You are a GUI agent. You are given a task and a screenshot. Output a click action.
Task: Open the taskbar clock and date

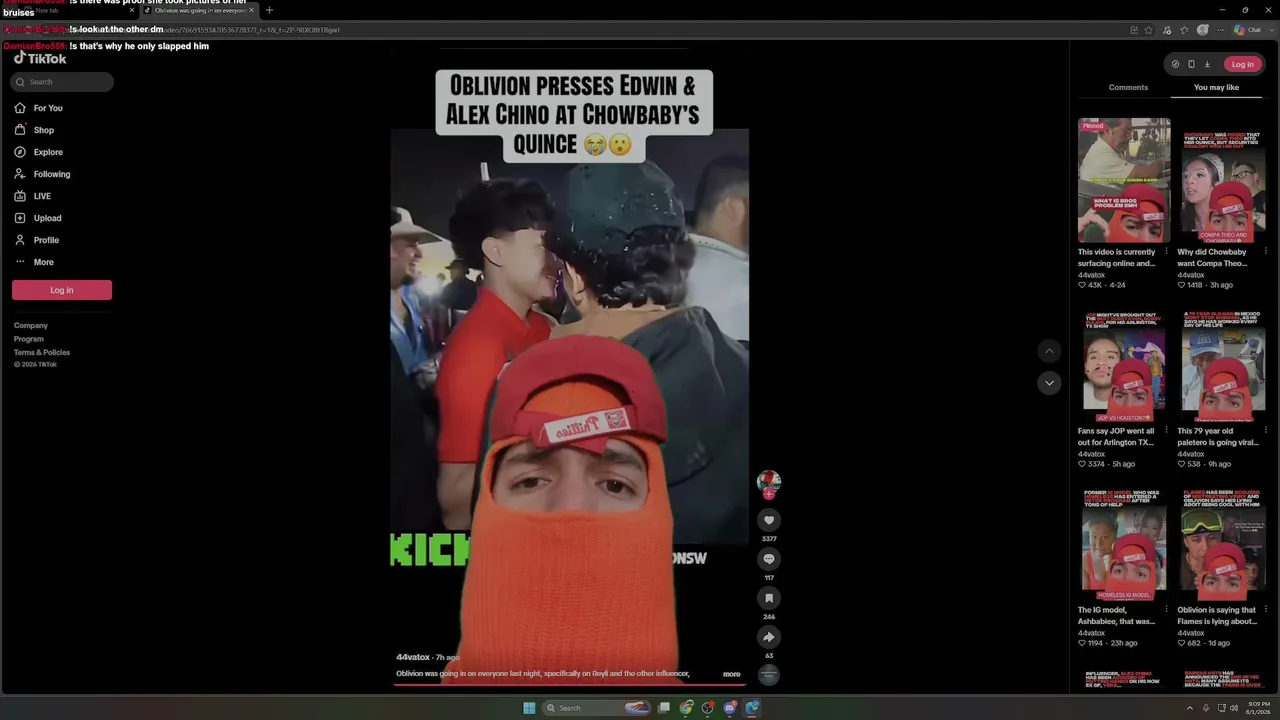click(1259, 708)
